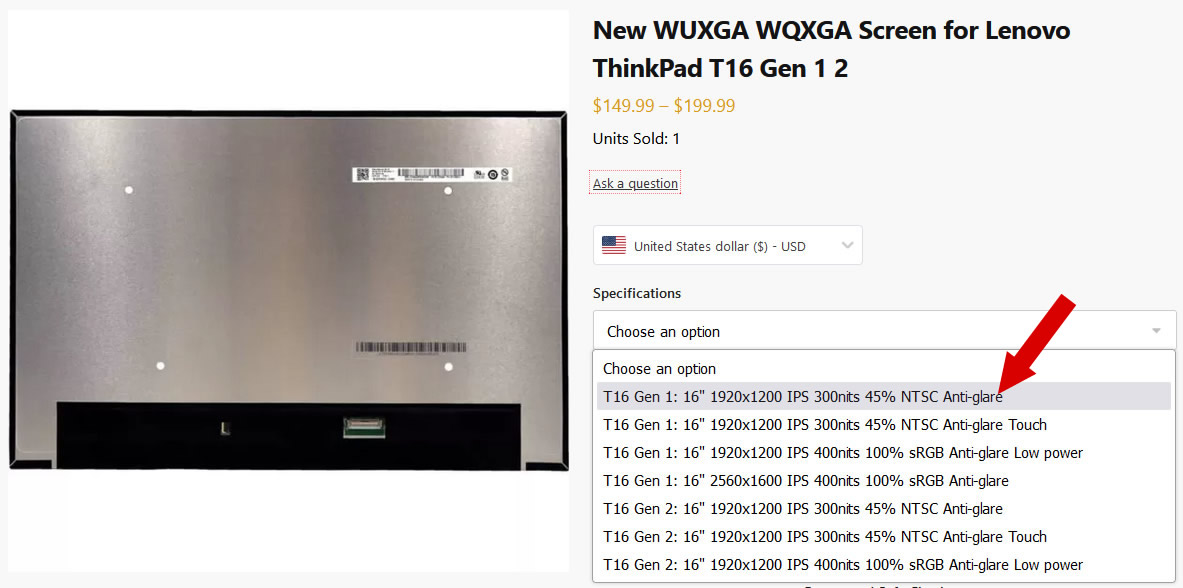Viewport: 1183px width, 588px height.
Task: Click the barcode label on the screen photo
Action: [432, 174]
